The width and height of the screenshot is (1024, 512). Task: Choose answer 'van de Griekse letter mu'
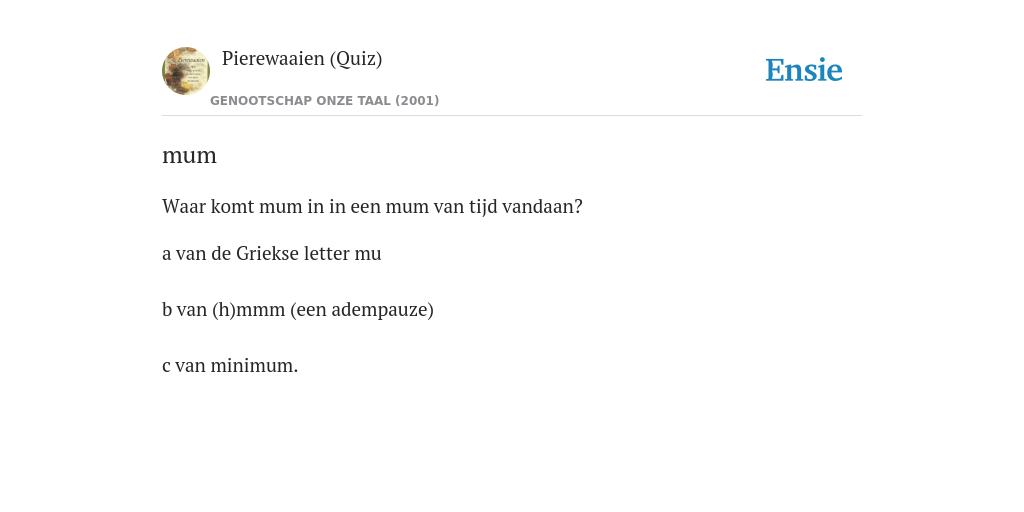point(272,253)
